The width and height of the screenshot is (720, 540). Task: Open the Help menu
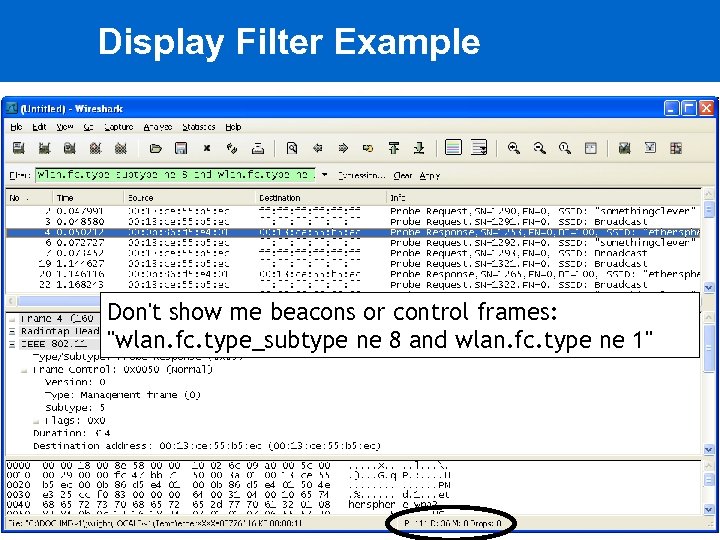[233, 127]
